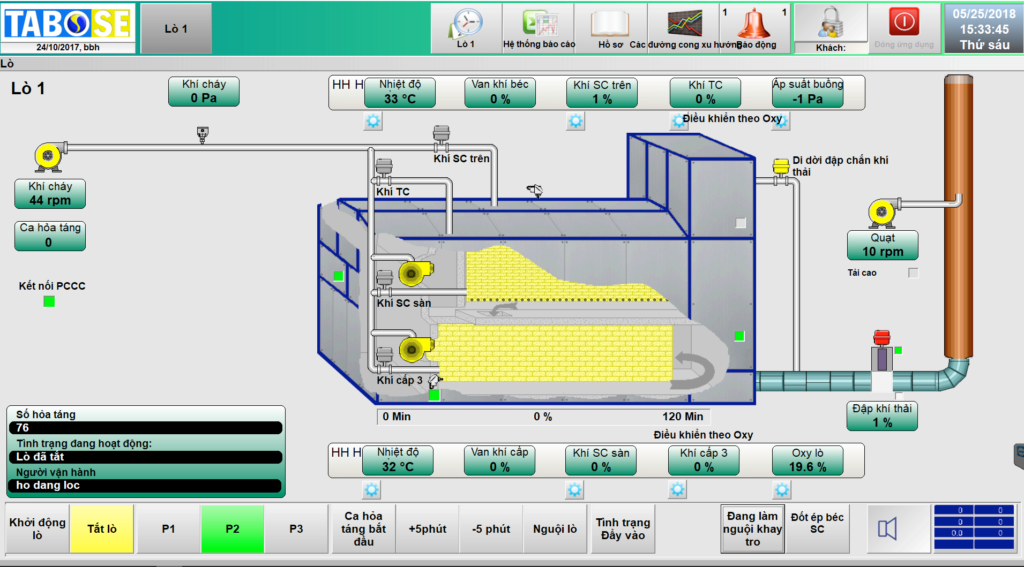Toggle the Kết nối PCCC green indicator
Viewport: 1024px width, 567px height.
[x=49, y=301]
